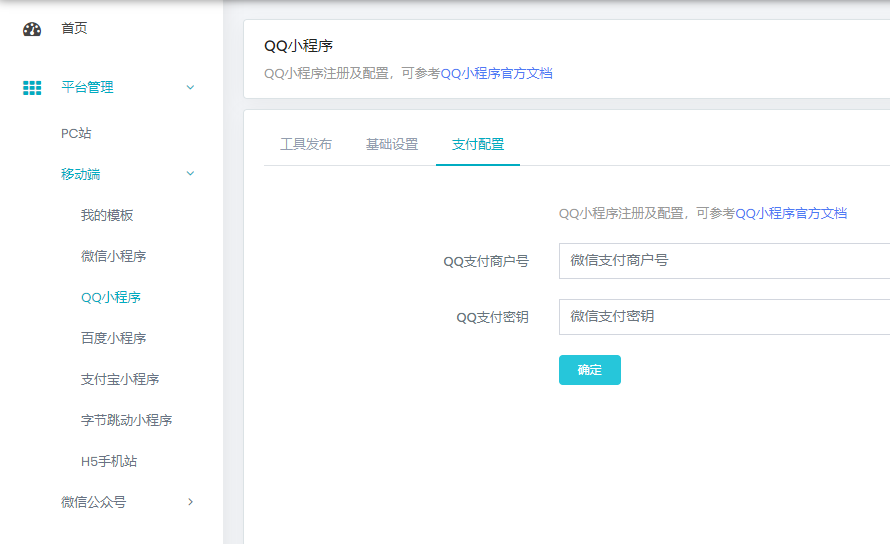Image resolution: width=890 pixels, height=544 pixels.
Task: Open 支付宝小程序 in sidebar
Action: [x=120, y=379]
